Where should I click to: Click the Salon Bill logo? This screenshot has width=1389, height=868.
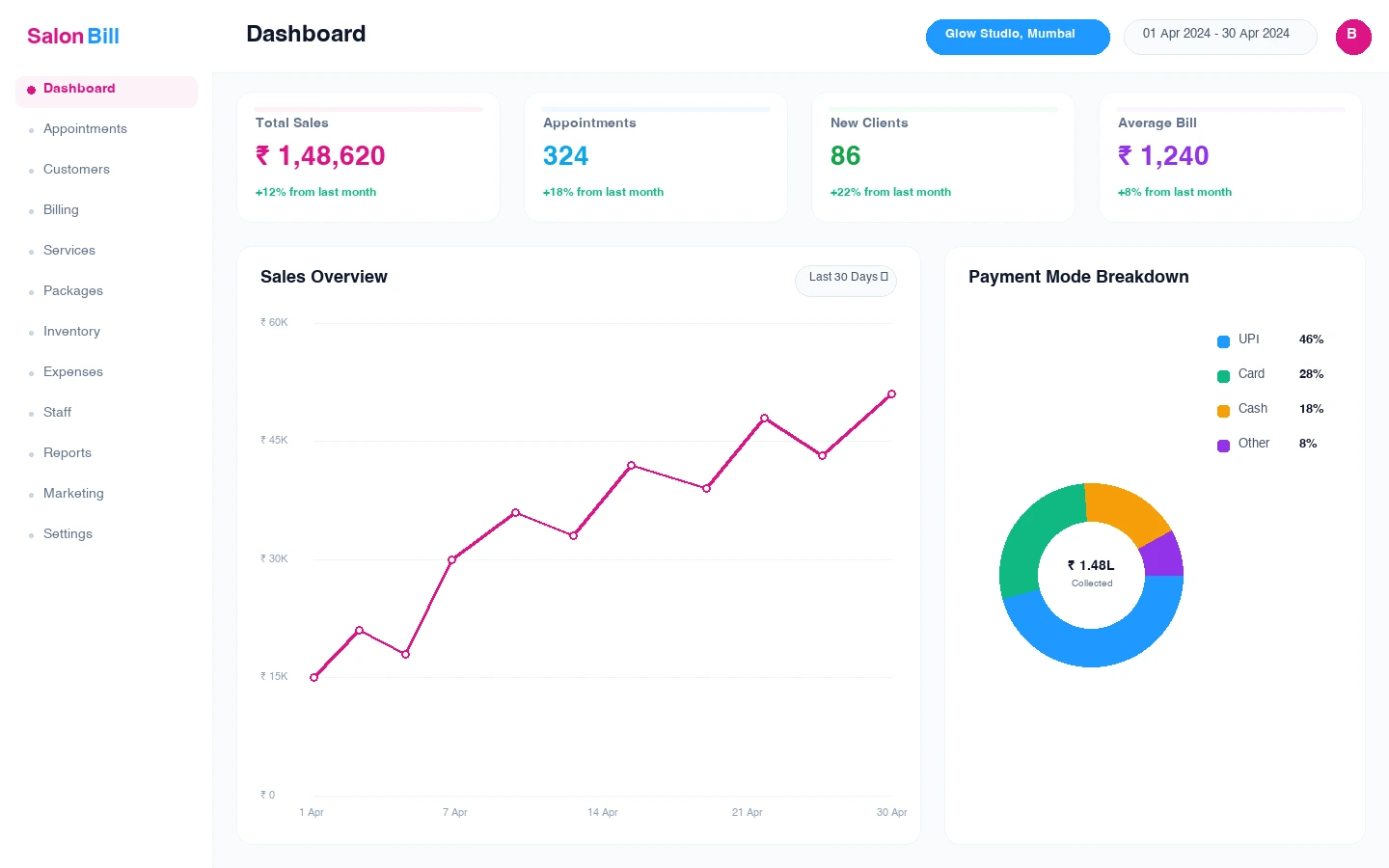click(73, 37)
